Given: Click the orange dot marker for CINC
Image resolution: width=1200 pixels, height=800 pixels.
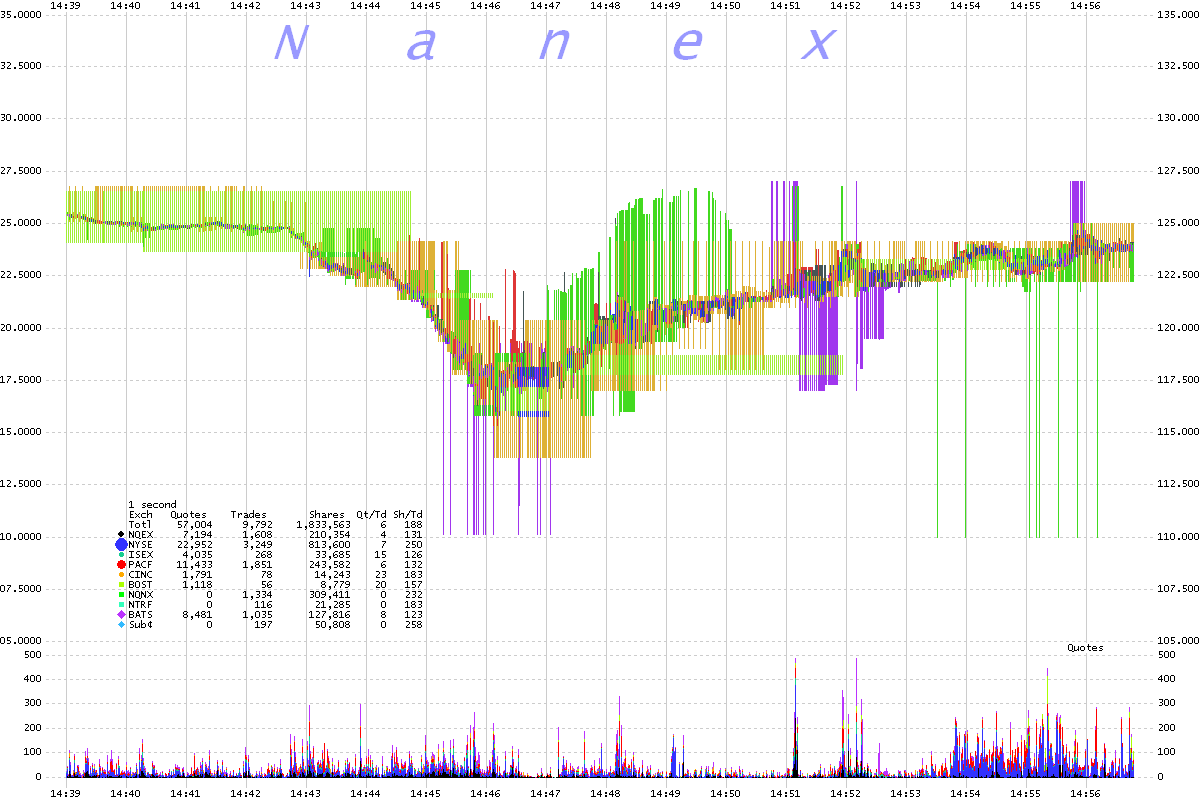Looking at the screenshot, I should coord(121,574).
